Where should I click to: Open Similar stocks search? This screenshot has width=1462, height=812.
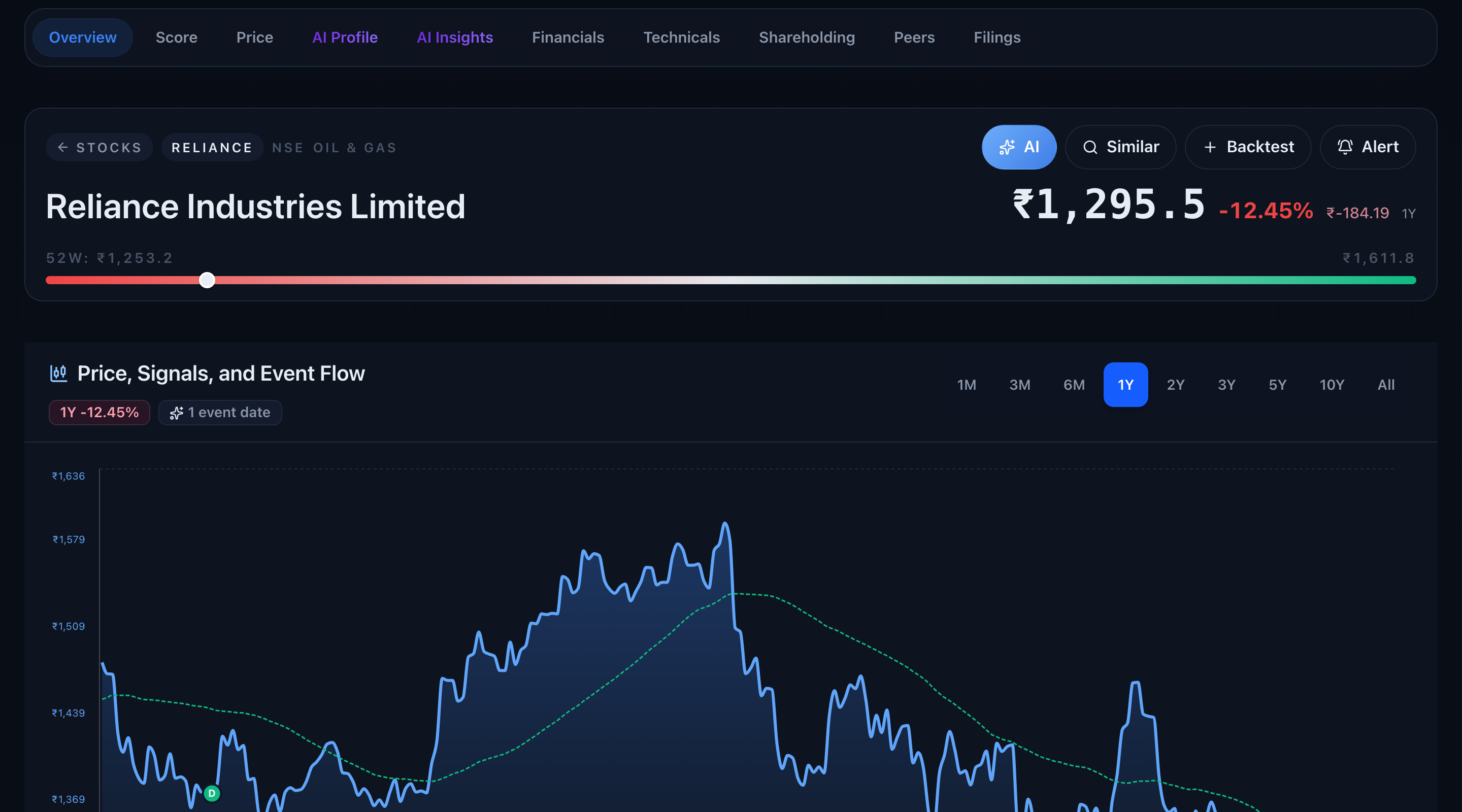click(x=1120, y=147)
